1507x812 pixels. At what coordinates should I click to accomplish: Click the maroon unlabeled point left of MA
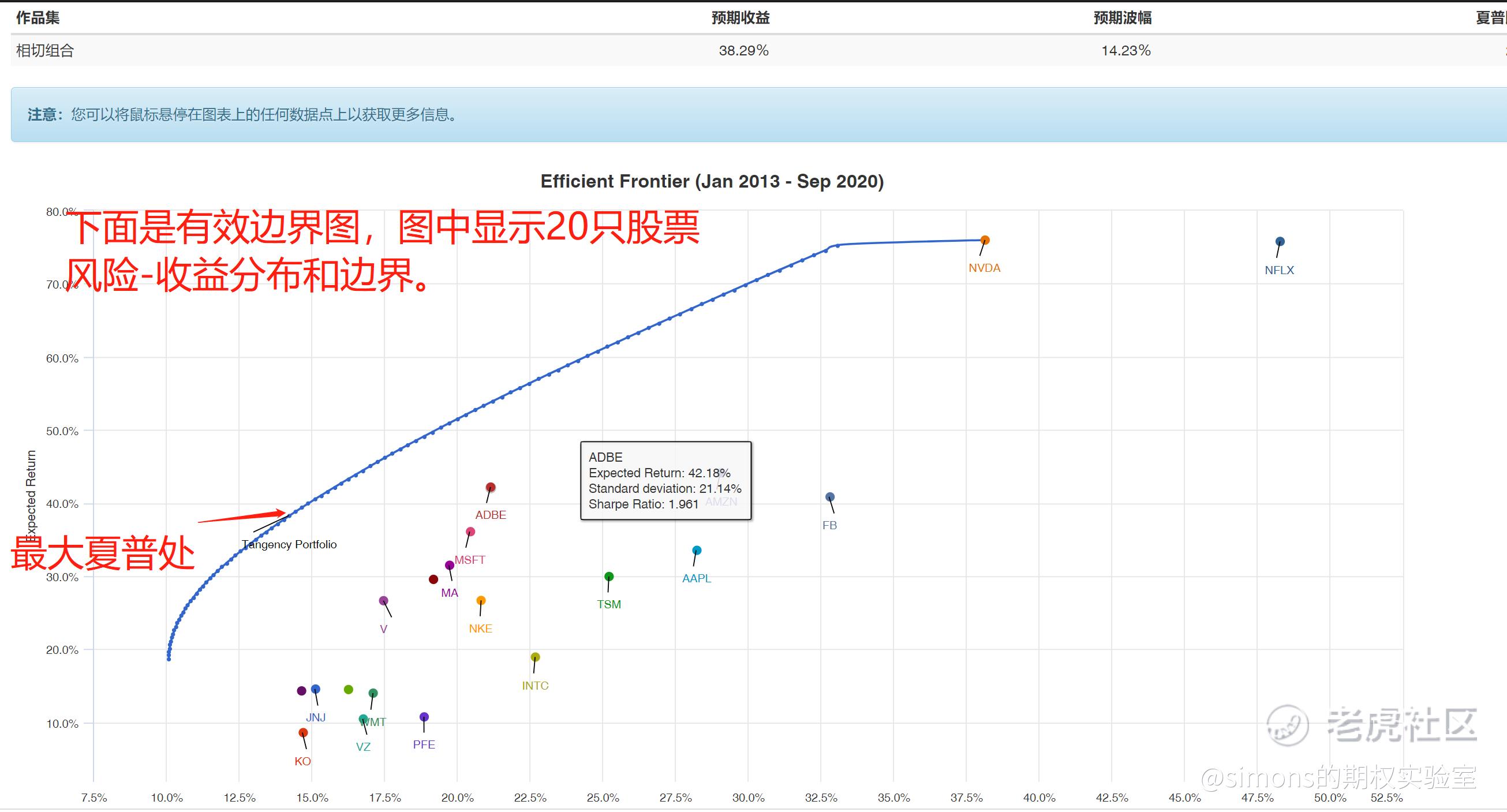tap(433, 579)
